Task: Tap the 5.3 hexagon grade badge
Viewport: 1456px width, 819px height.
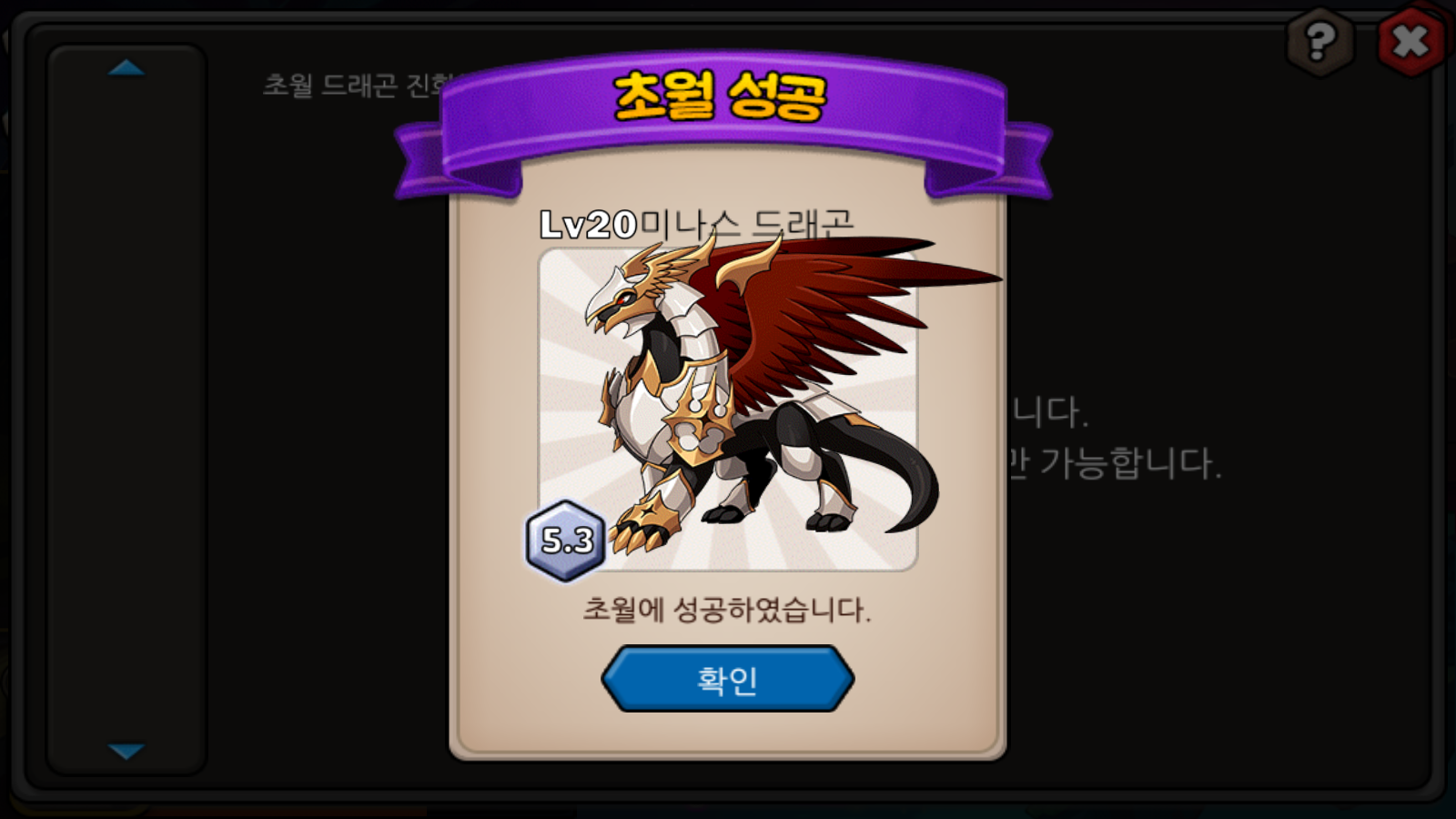Action: [x=566, y=541]
